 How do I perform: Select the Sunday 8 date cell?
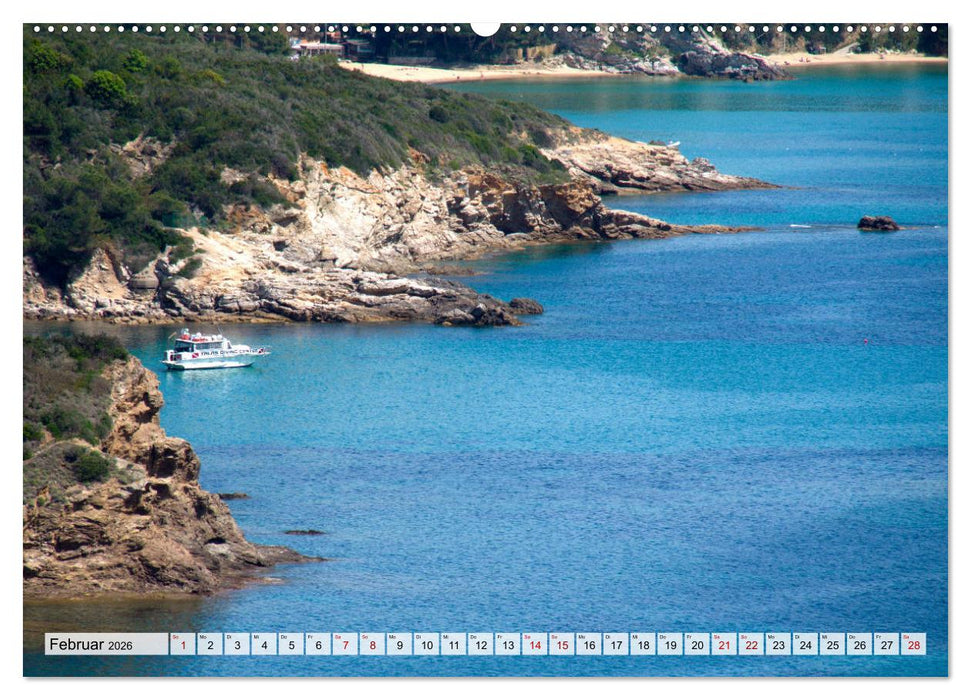point(373,644)
